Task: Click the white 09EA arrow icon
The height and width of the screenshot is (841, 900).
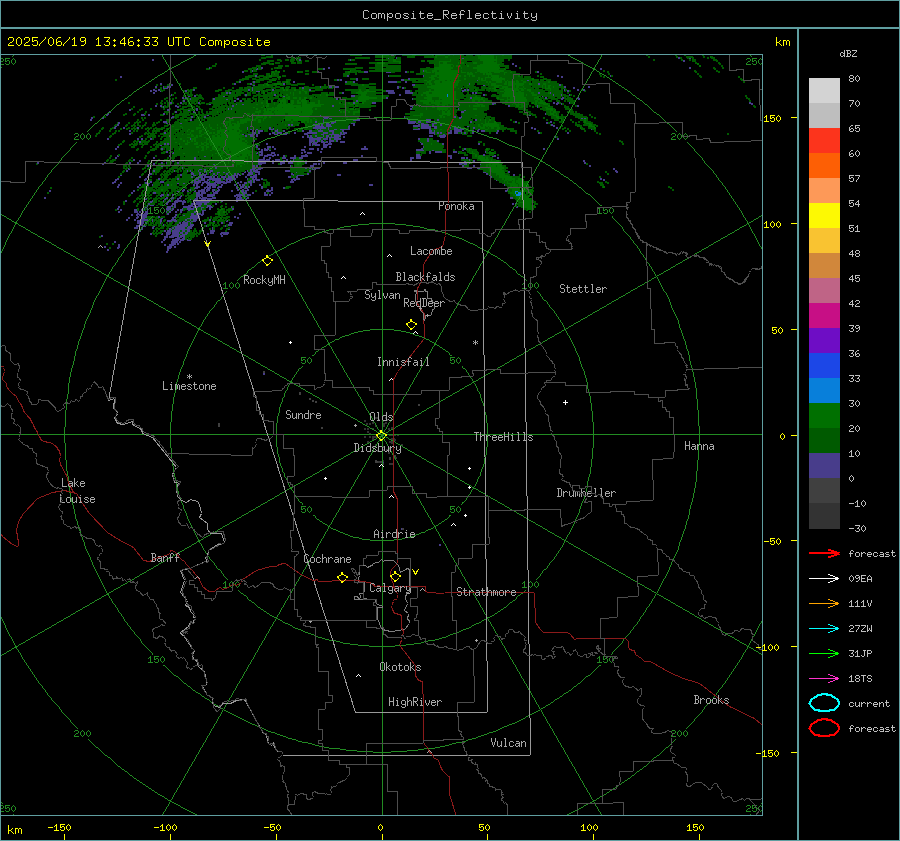Action: [824, 579]
